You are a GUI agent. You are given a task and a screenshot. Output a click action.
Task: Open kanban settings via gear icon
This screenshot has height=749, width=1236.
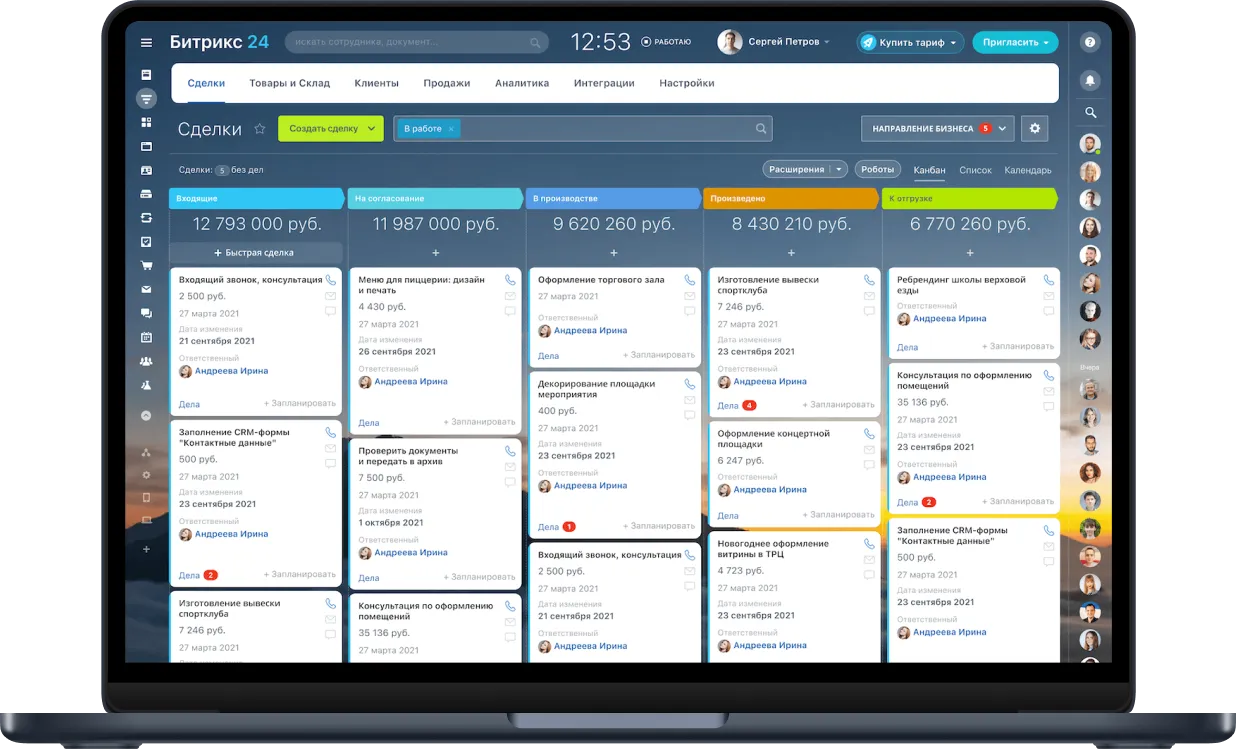1035,128
